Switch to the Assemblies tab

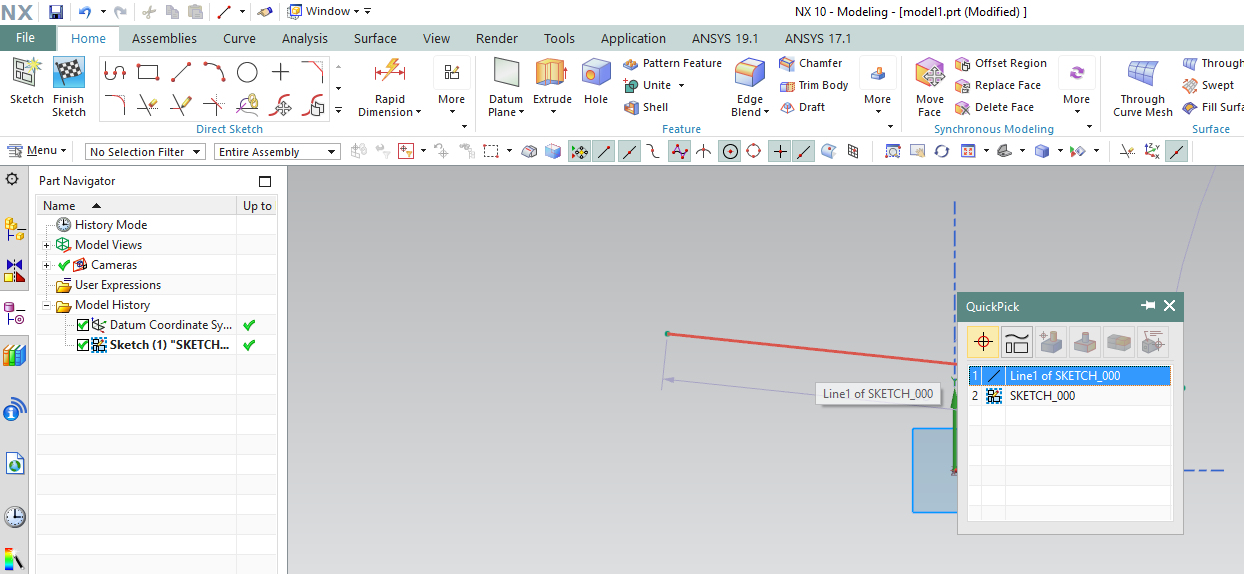click(x=164, y=39)
